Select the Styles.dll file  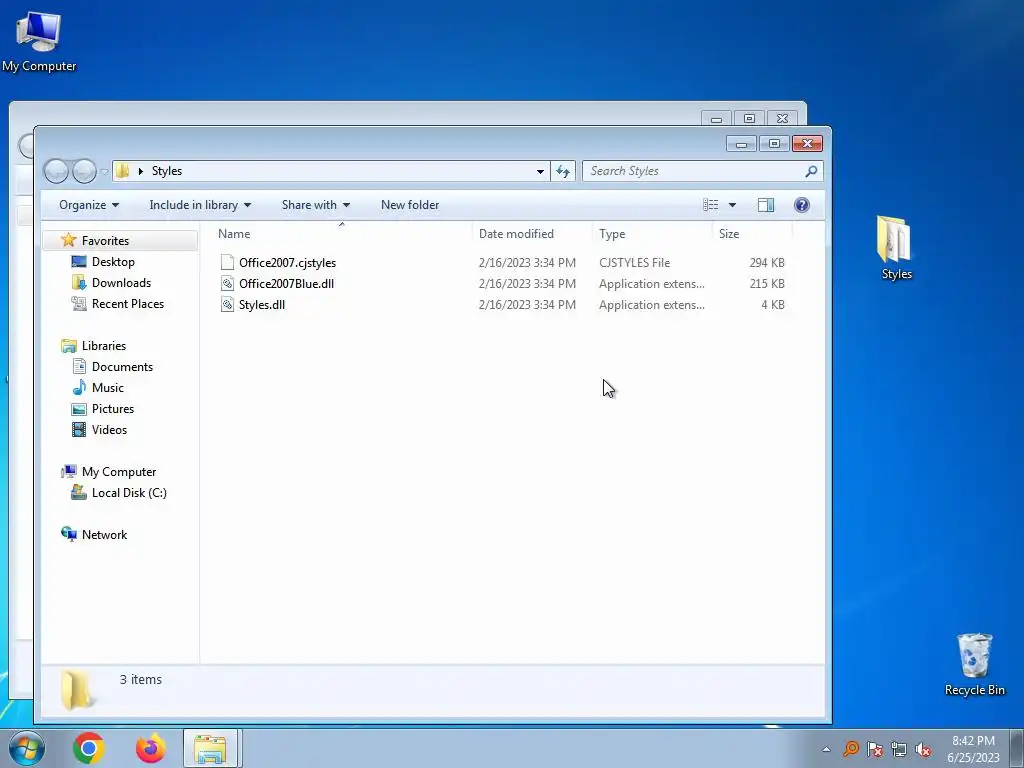click(x=262, y=304)
